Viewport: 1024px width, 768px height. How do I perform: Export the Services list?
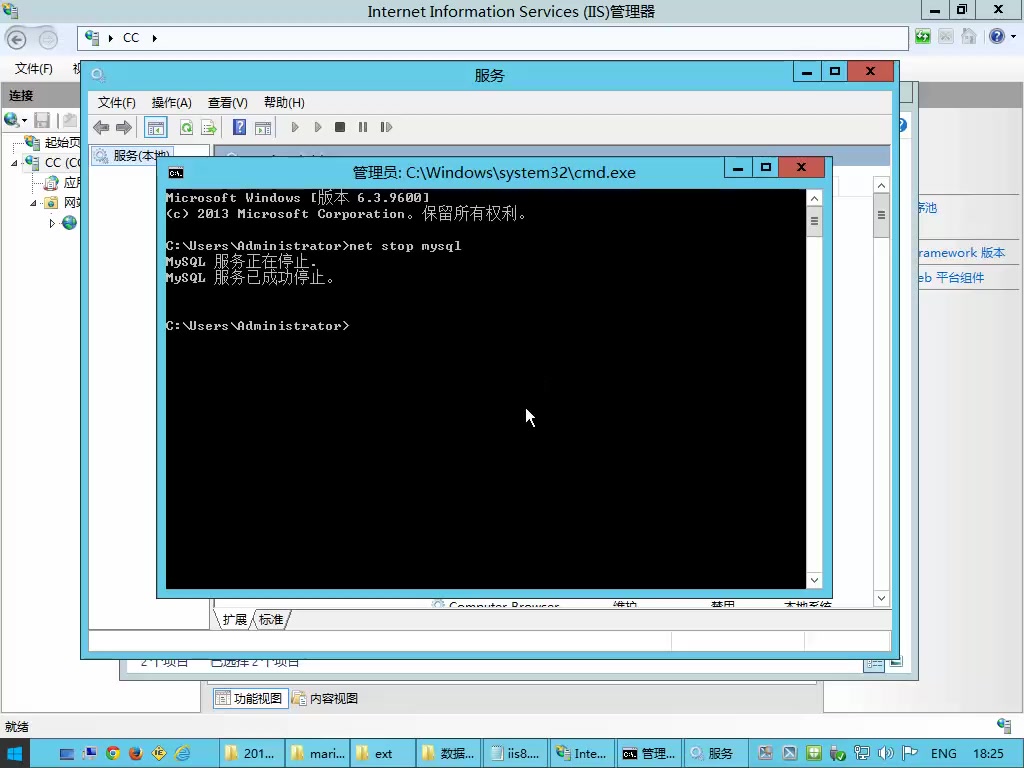tap(209, 127)
